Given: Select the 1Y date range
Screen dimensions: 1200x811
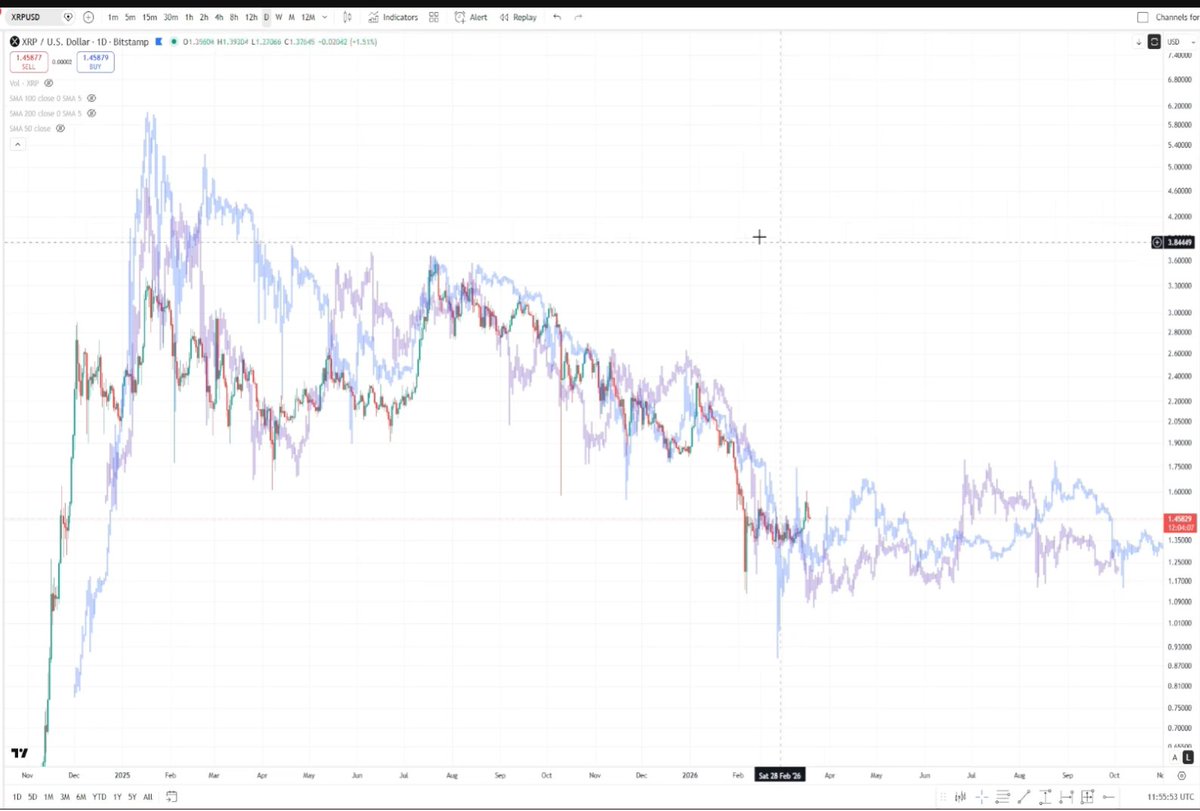Looking at the screenshot, I should 117,797.
